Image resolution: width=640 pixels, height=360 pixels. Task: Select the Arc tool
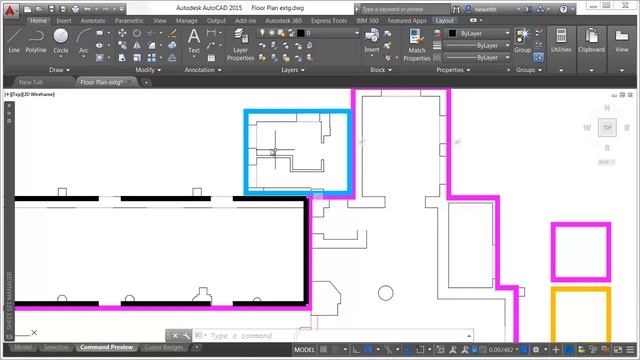(x=83, y=41)
